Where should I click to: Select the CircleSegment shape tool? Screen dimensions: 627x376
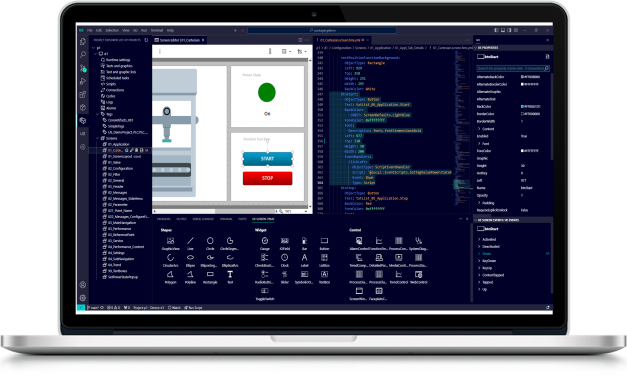230,241
